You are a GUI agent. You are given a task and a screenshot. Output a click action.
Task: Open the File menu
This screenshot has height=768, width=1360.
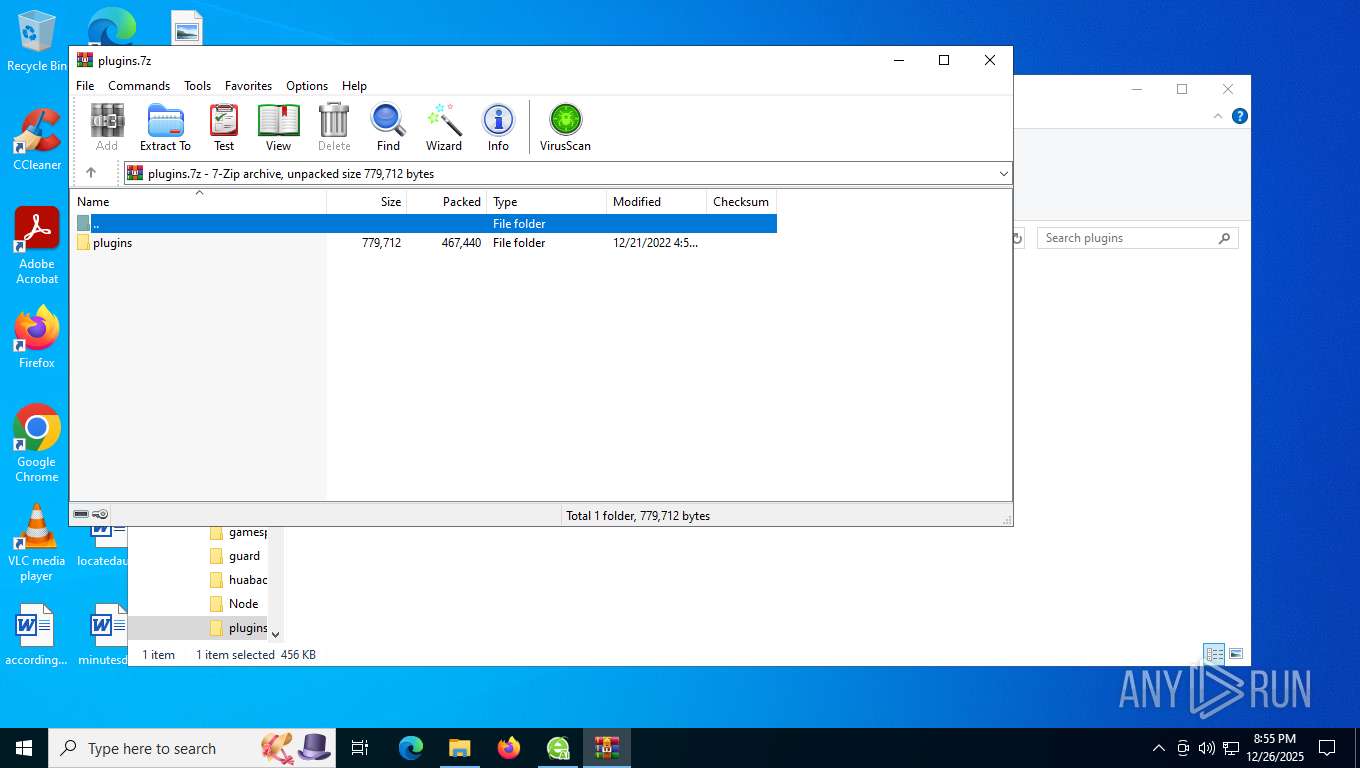(x=85, y=86)
